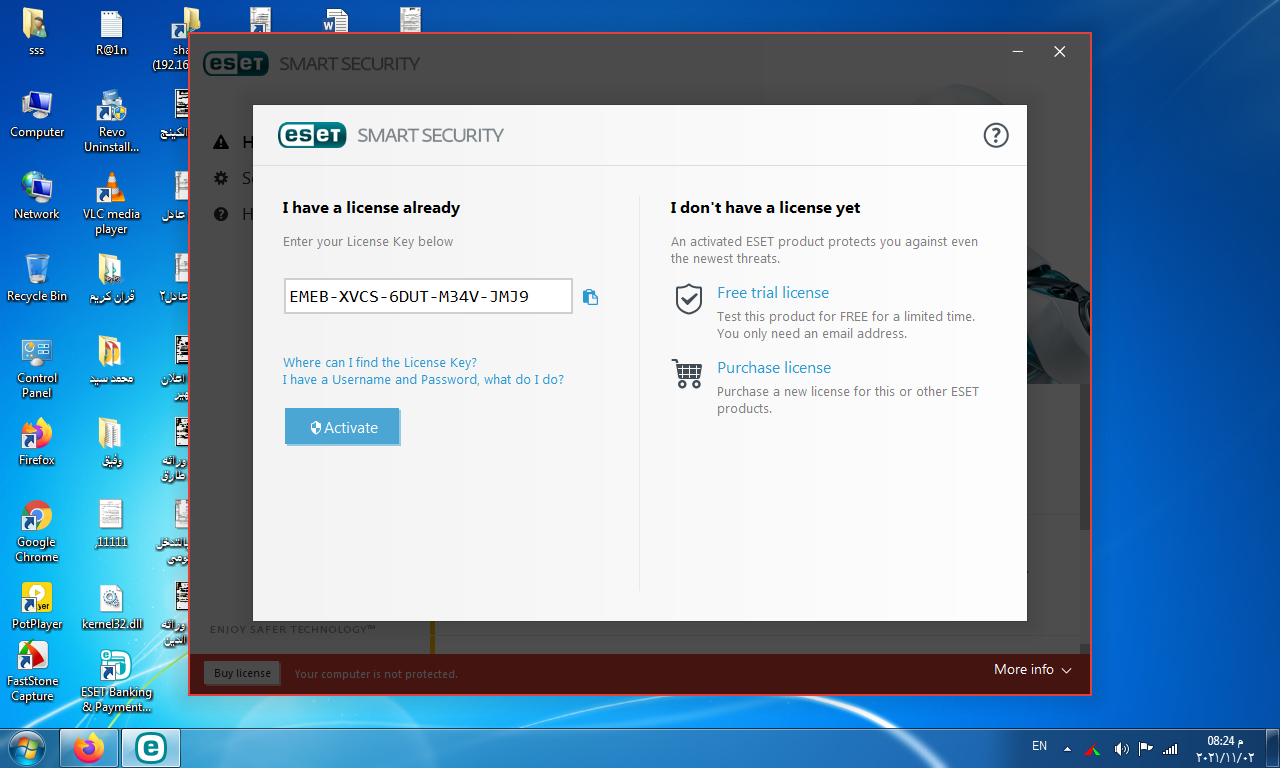Click the Buy license button in ESET window
This screenshot has width=1280, height=768.
242,673
